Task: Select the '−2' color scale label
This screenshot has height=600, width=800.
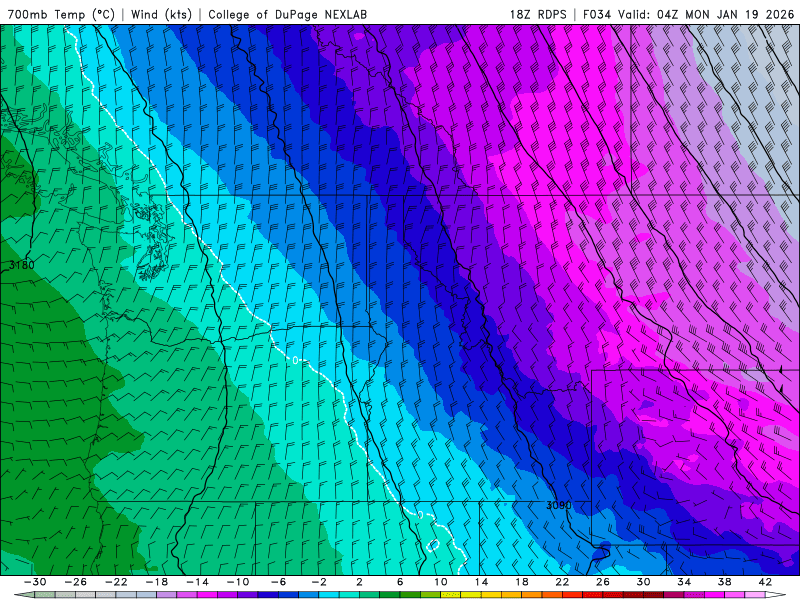Action: pos(319,582)
